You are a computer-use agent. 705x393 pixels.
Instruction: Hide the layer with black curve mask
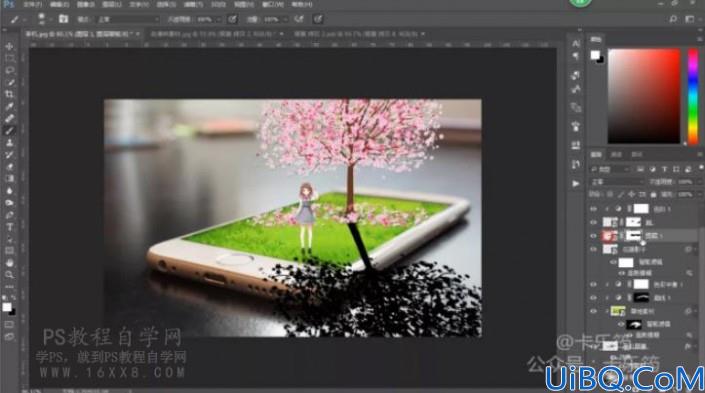[x=594, y=297]
